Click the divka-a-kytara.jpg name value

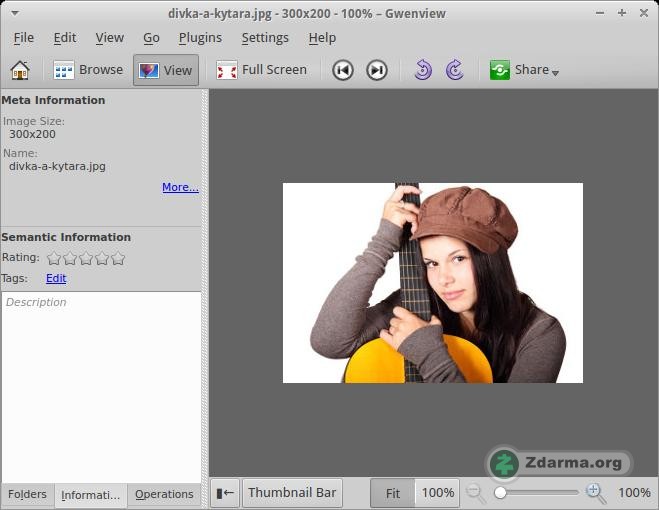point(57,166)
